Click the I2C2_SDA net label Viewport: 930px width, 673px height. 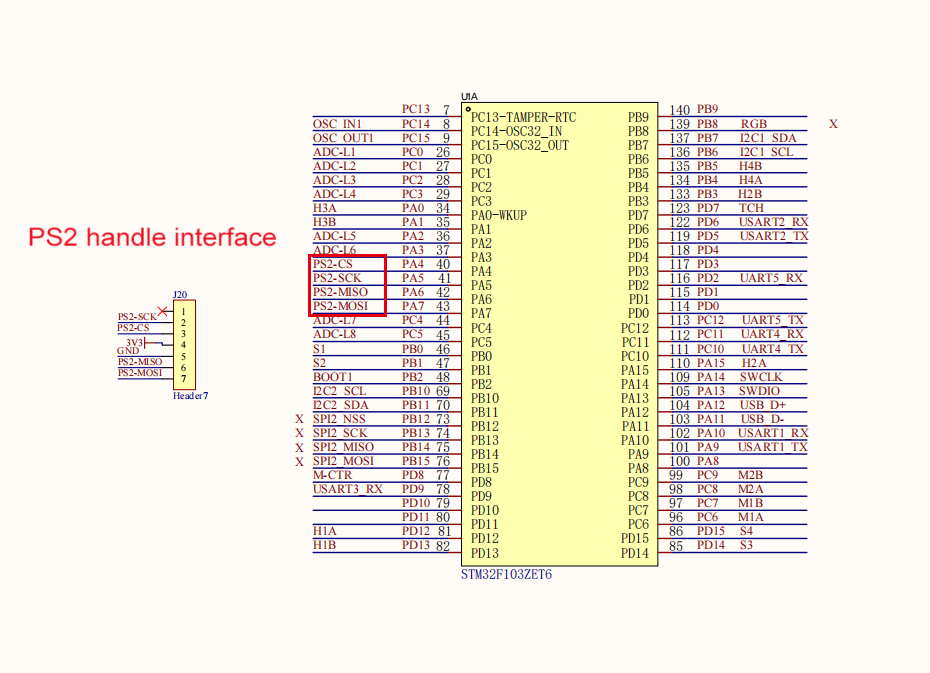pos(340,405)
